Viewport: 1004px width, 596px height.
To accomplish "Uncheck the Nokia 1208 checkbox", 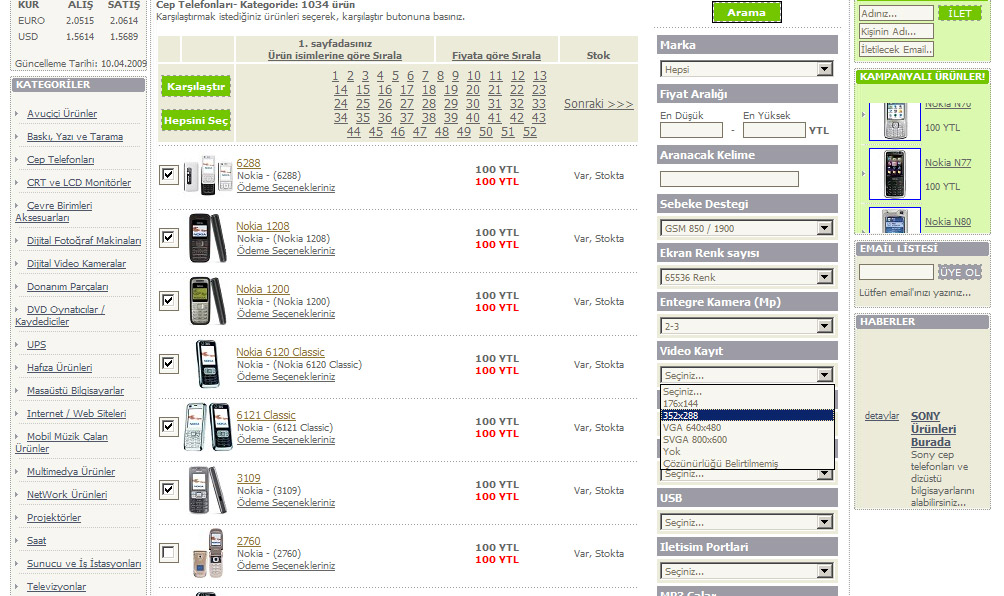I will [x=168, y=238].
